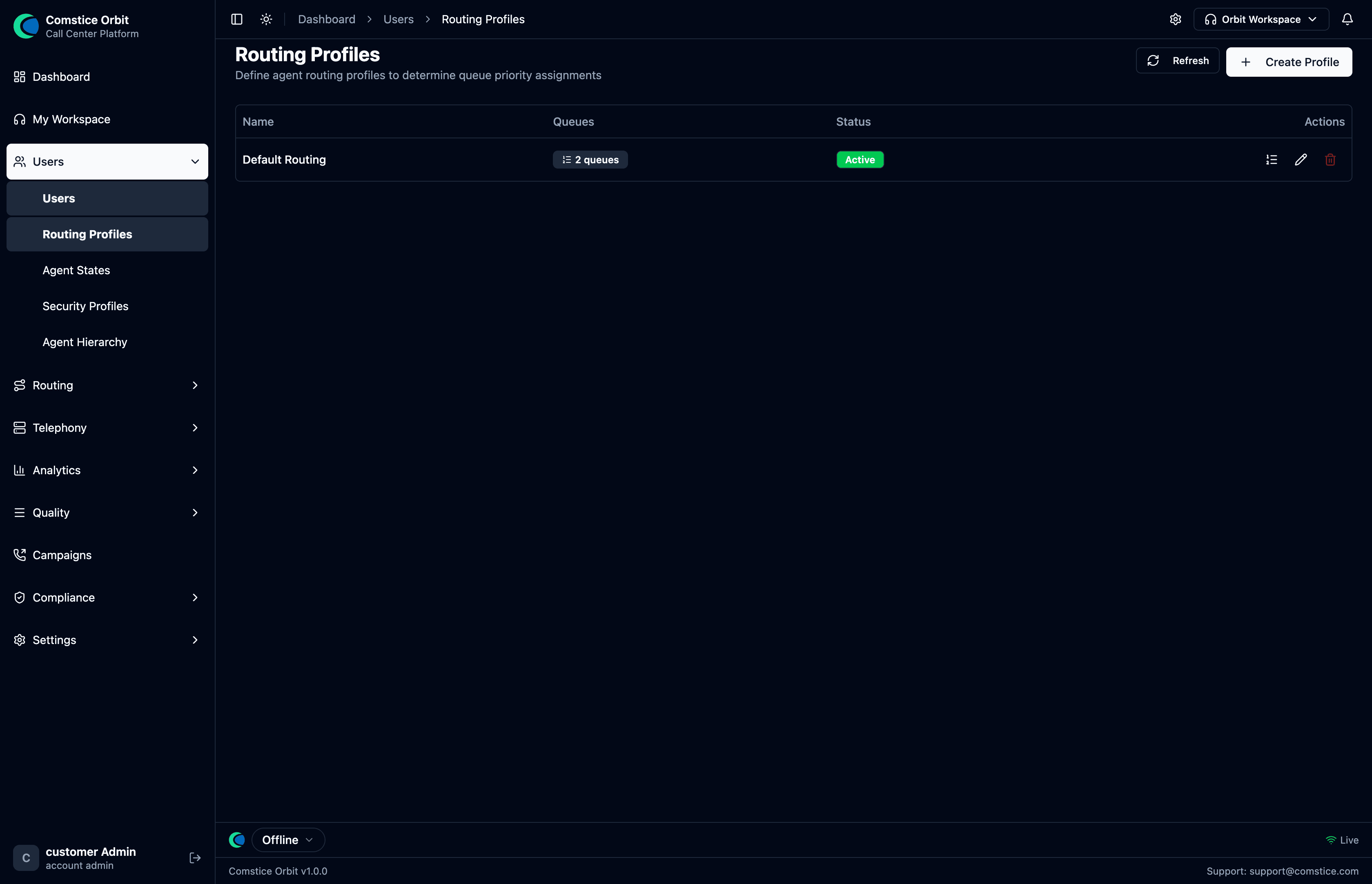Open the notifications bell

click(x=1347, y=19)
